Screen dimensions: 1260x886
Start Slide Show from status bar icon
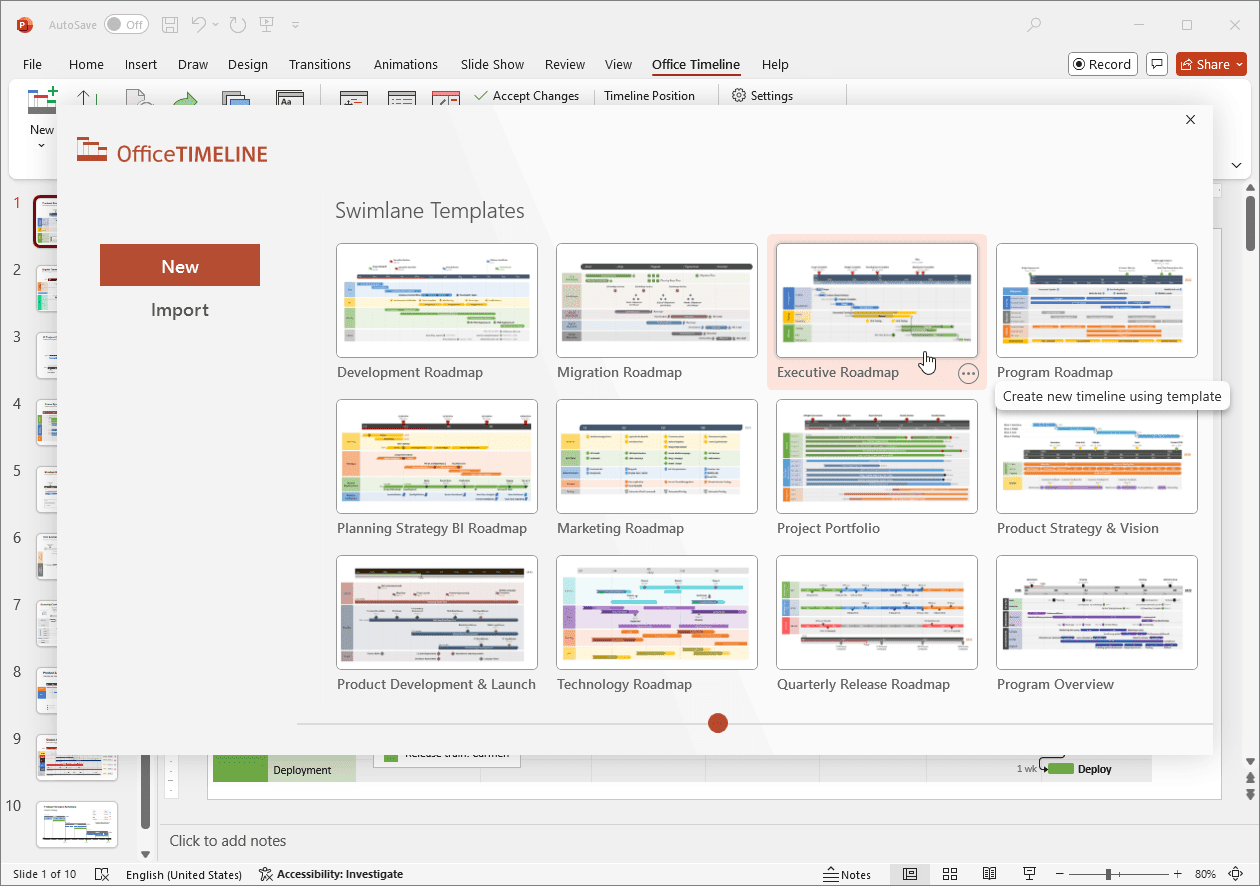click(1029, 874)
